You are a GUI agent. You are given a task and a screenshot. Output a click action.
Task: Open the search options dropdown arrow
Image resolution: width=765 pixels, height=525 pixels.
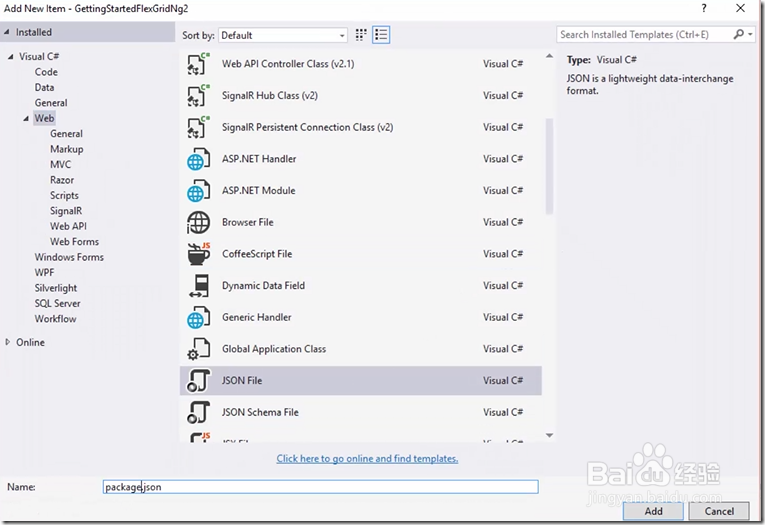[x=750, y=34]
